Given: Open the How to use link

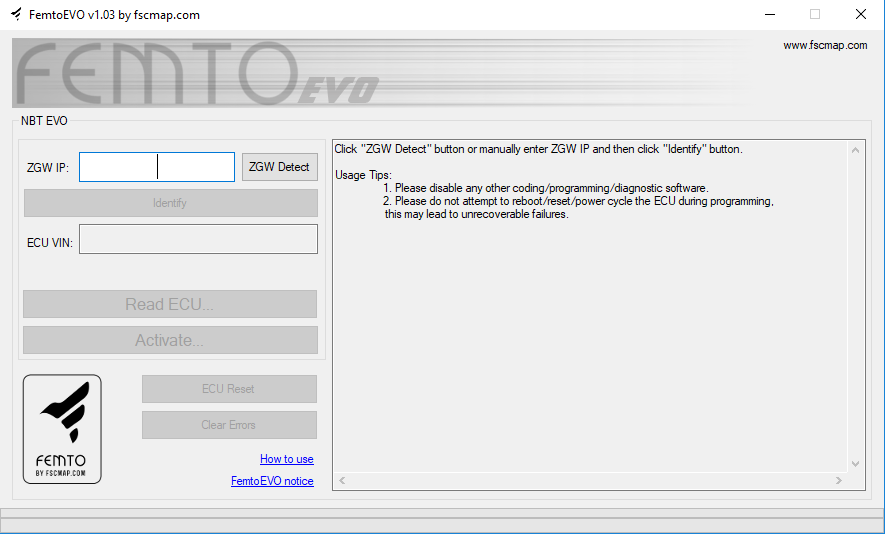Looking at the screenshot, I should (287, 459).
